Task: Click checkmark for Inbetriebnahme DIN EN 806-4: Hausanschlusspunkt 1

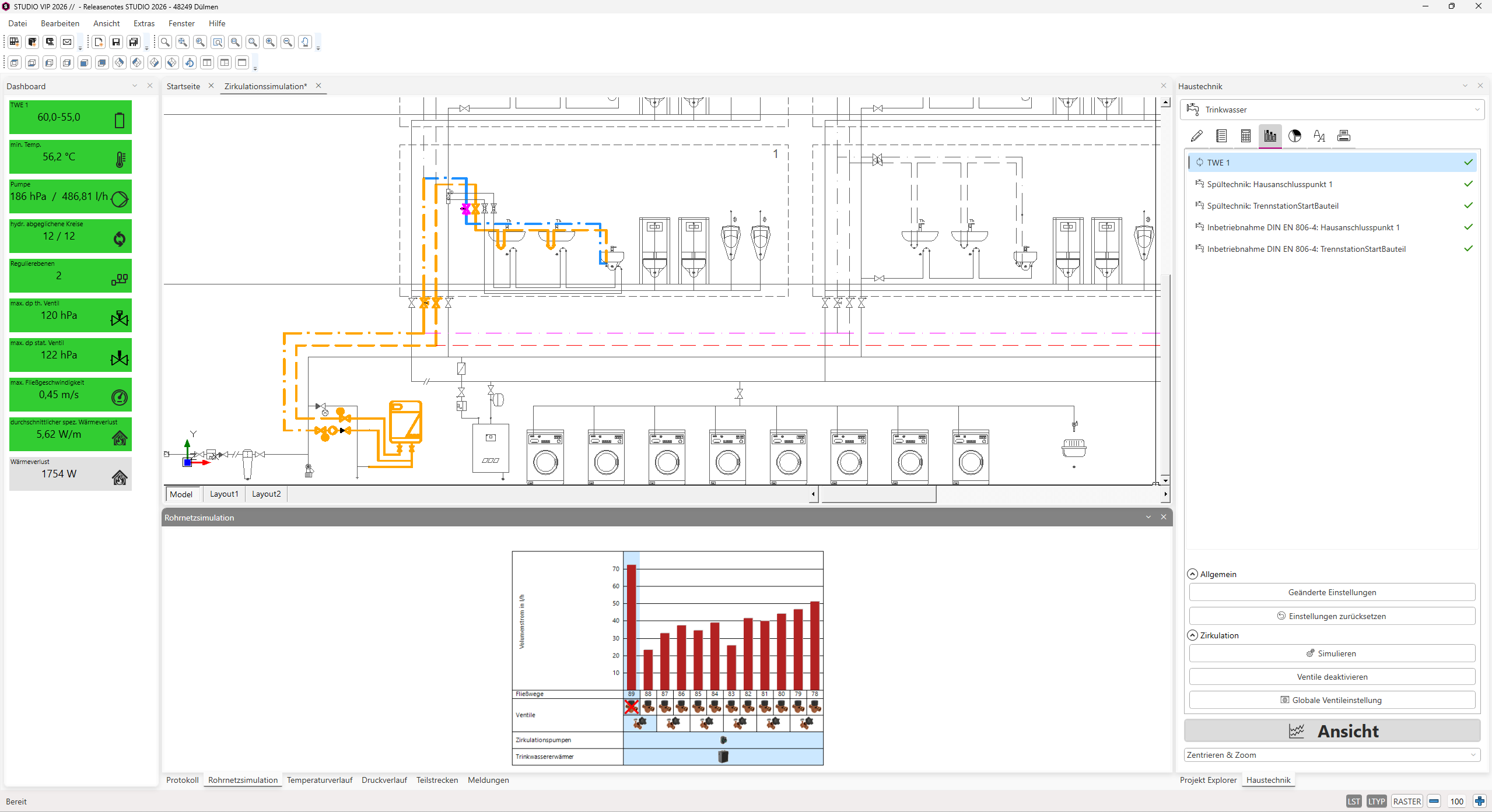Action: 1469,227
